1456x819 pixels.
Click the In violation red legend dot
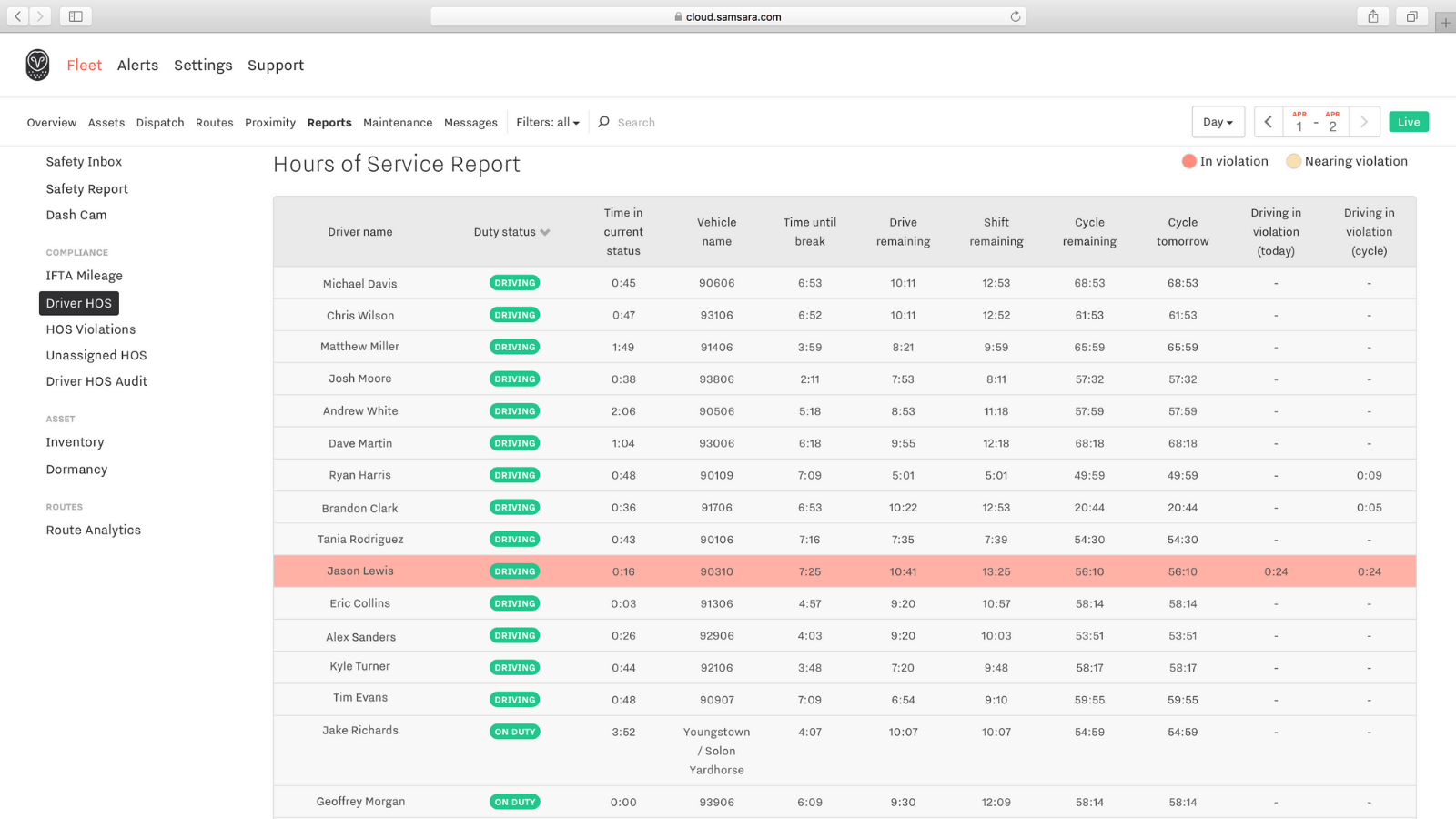click(x=1188, y=161)
